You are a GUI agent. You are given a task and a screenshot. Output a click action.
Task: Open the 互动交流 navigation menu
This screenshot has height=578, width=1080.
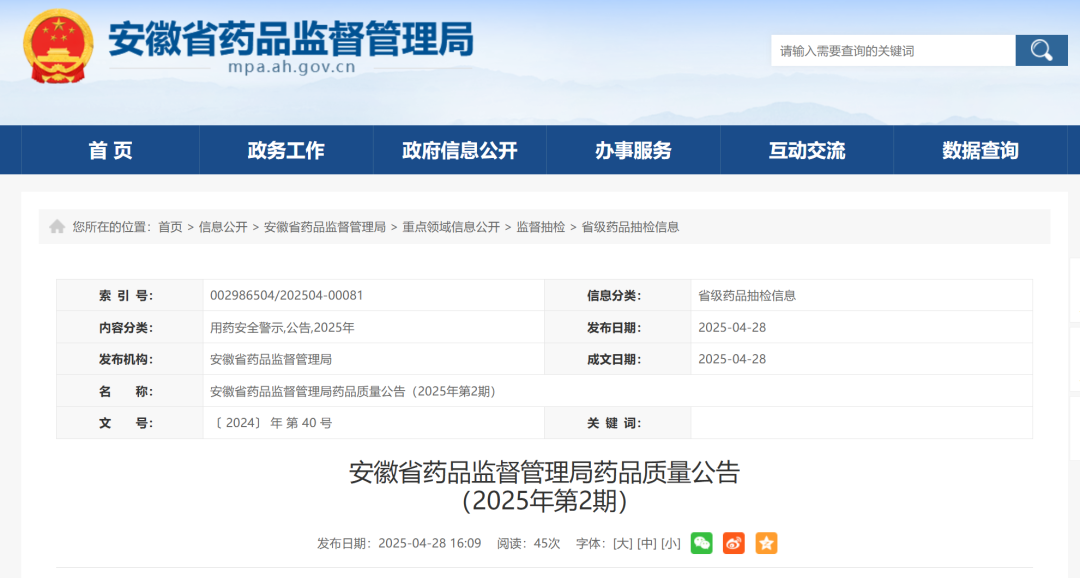tap(807, 150)
